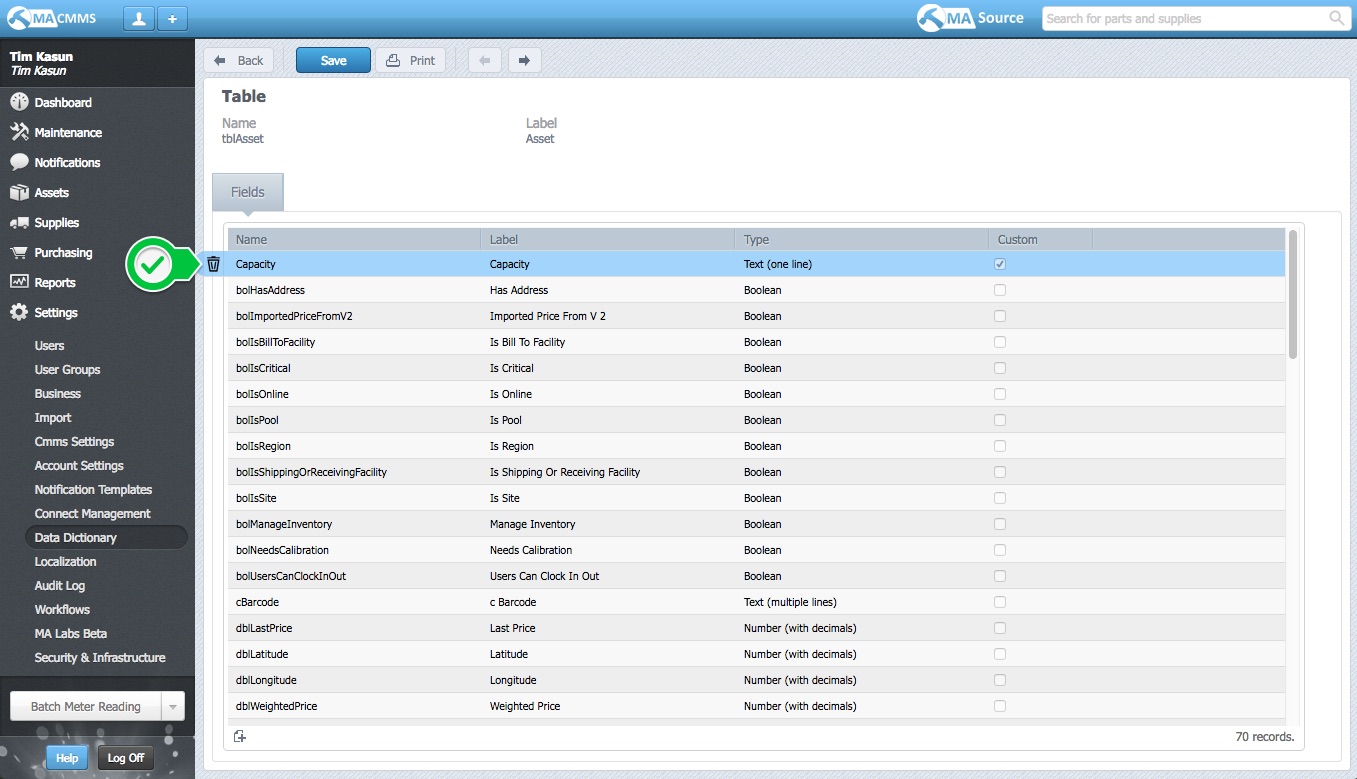Open Dashboard from sidebar
The image size is (1357, 779).
(63, 102)
